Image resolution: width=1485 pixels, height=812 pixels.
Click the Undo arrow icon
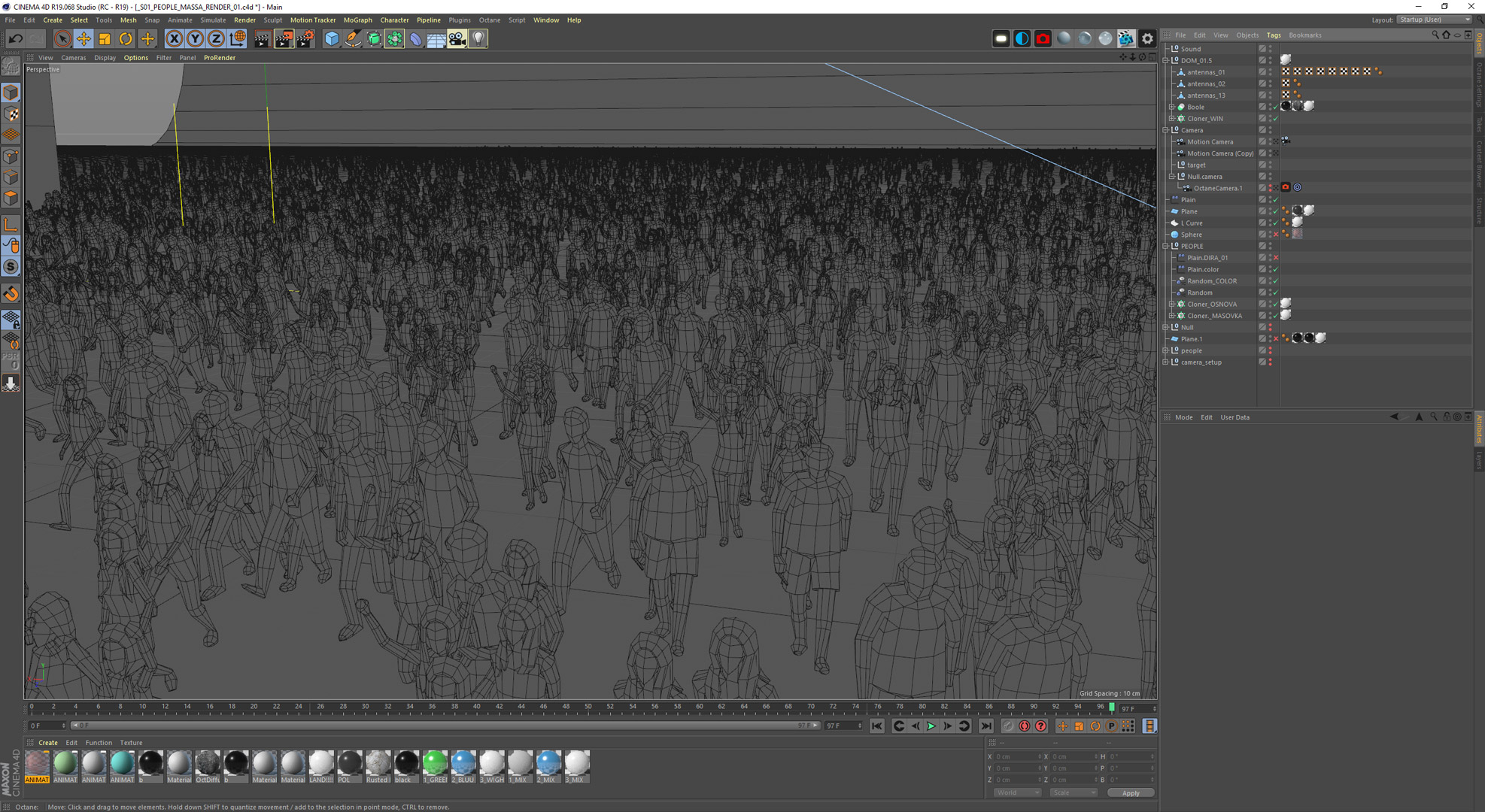click(x=15, y=38)
